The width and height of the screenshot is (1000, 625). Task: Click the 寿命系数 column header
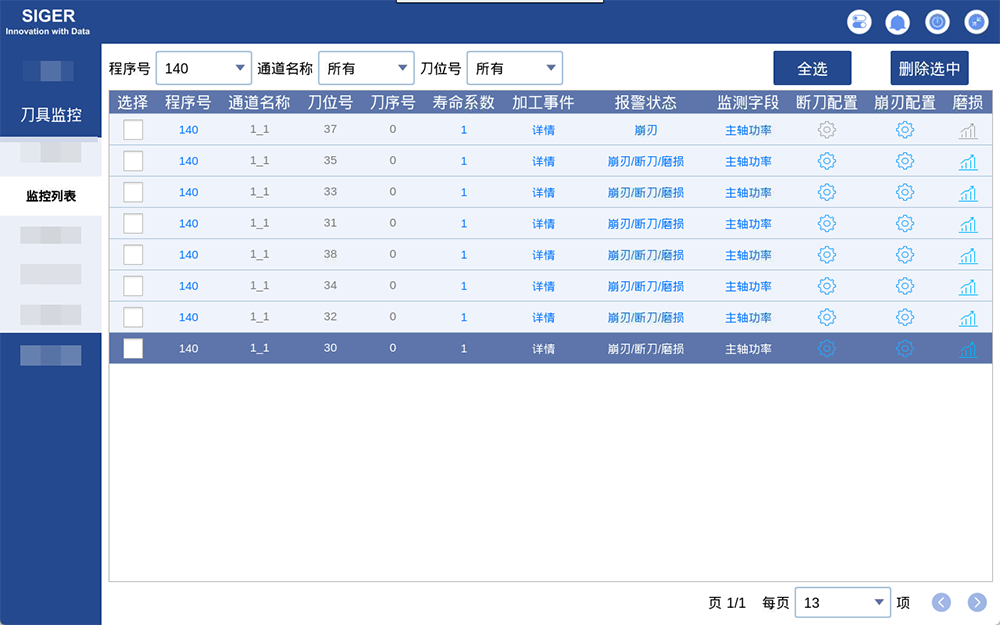(464, 102)
